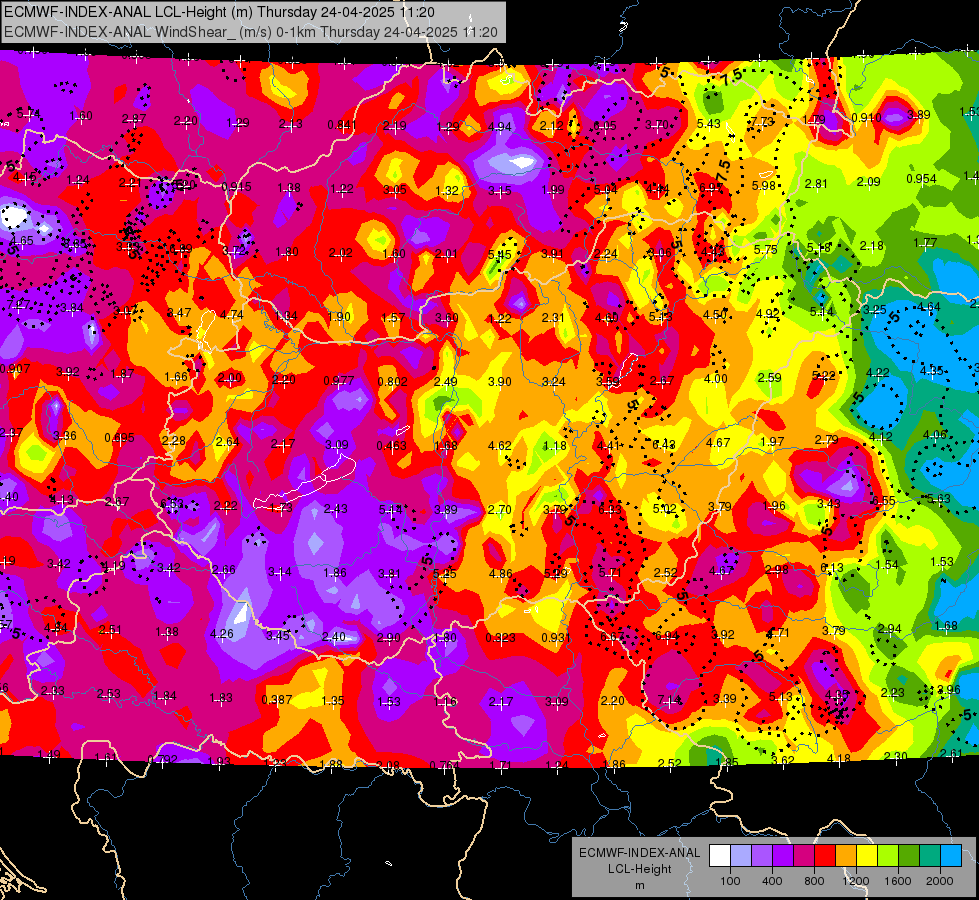Screen dimensions: 979x900
Task: Click the wind shear value 5.98
Action: coord(764,185)
